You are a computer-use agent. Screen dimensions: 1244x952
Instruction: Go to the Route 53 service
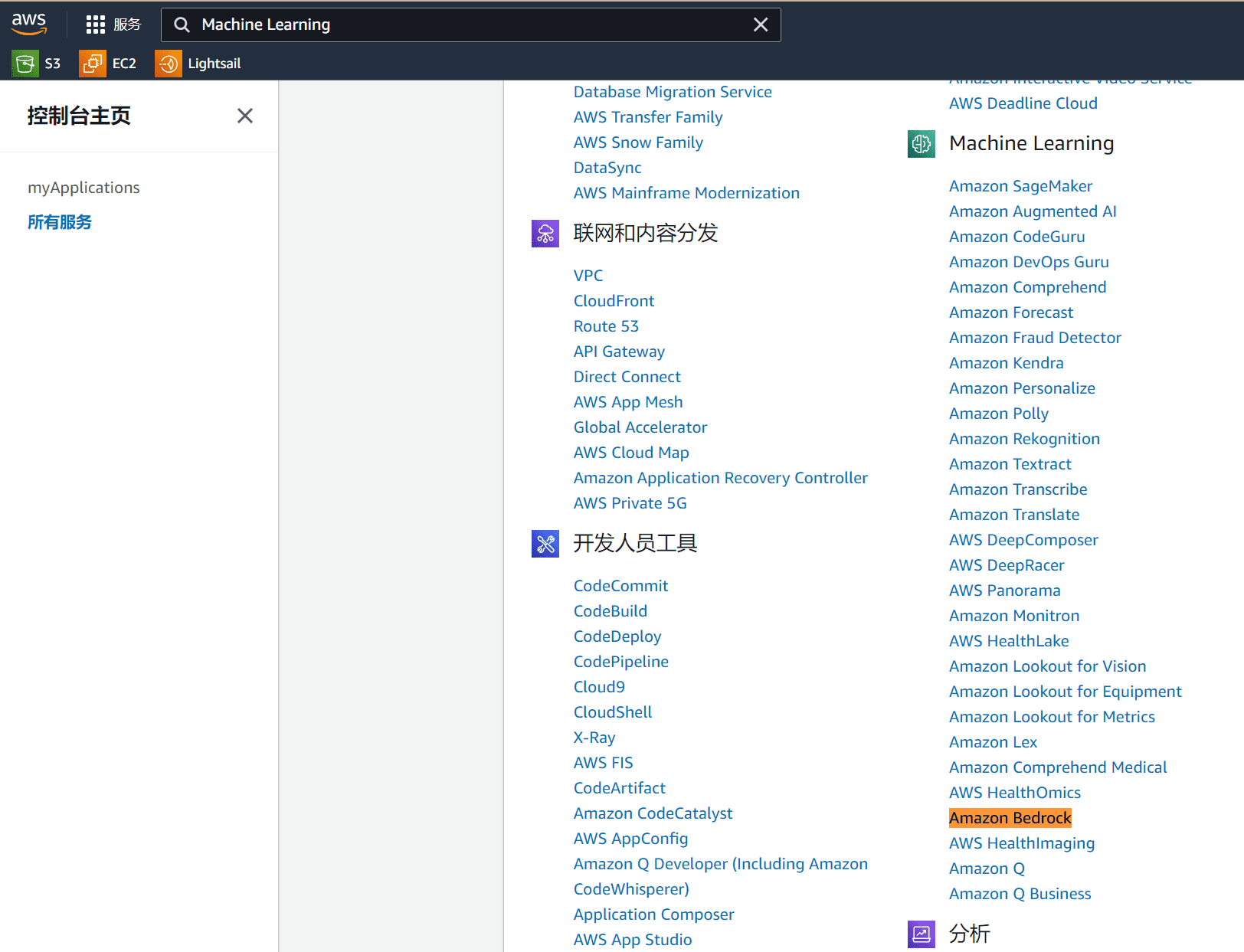coord(606,326)
